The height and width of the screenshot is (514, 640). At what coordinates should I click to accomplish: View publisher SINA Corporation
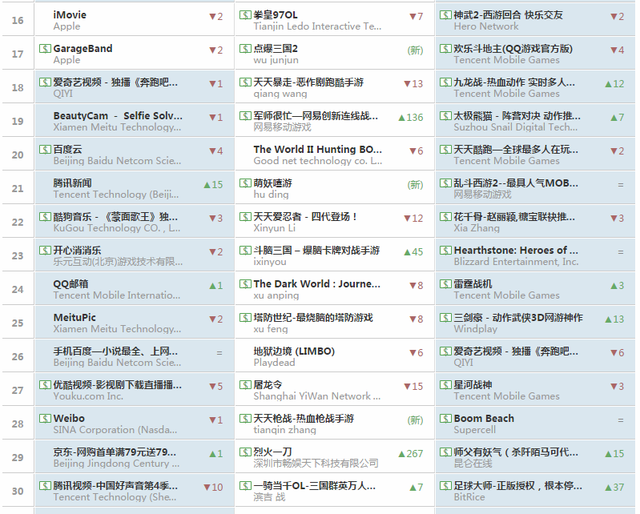[x=115, y=430]
